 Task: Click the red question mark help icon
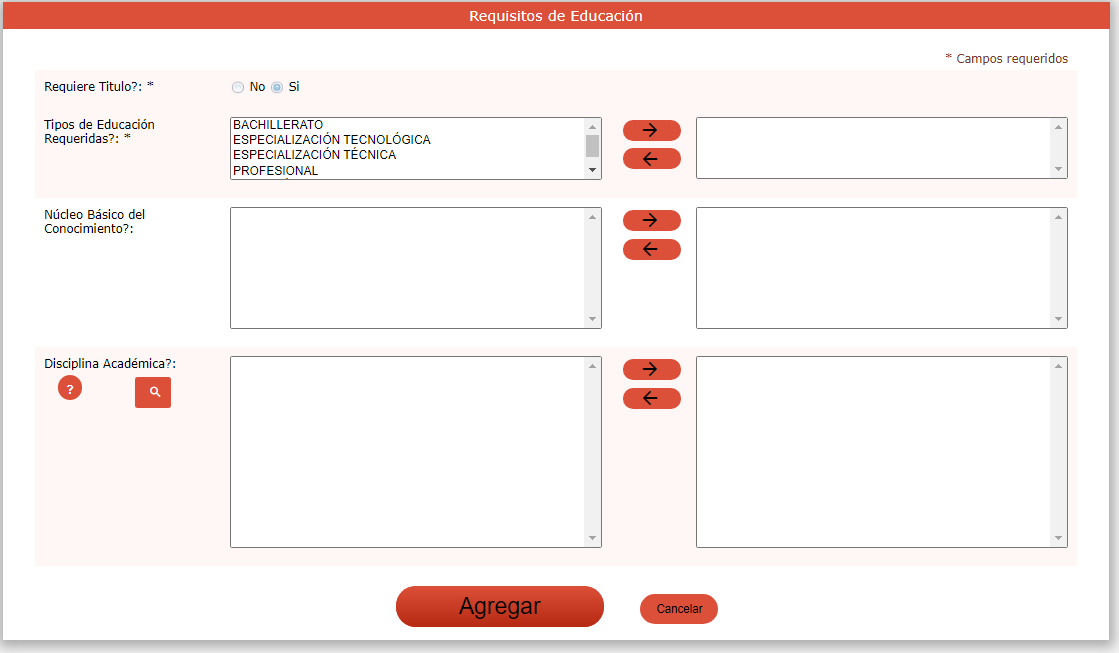(x=70, y=388)
